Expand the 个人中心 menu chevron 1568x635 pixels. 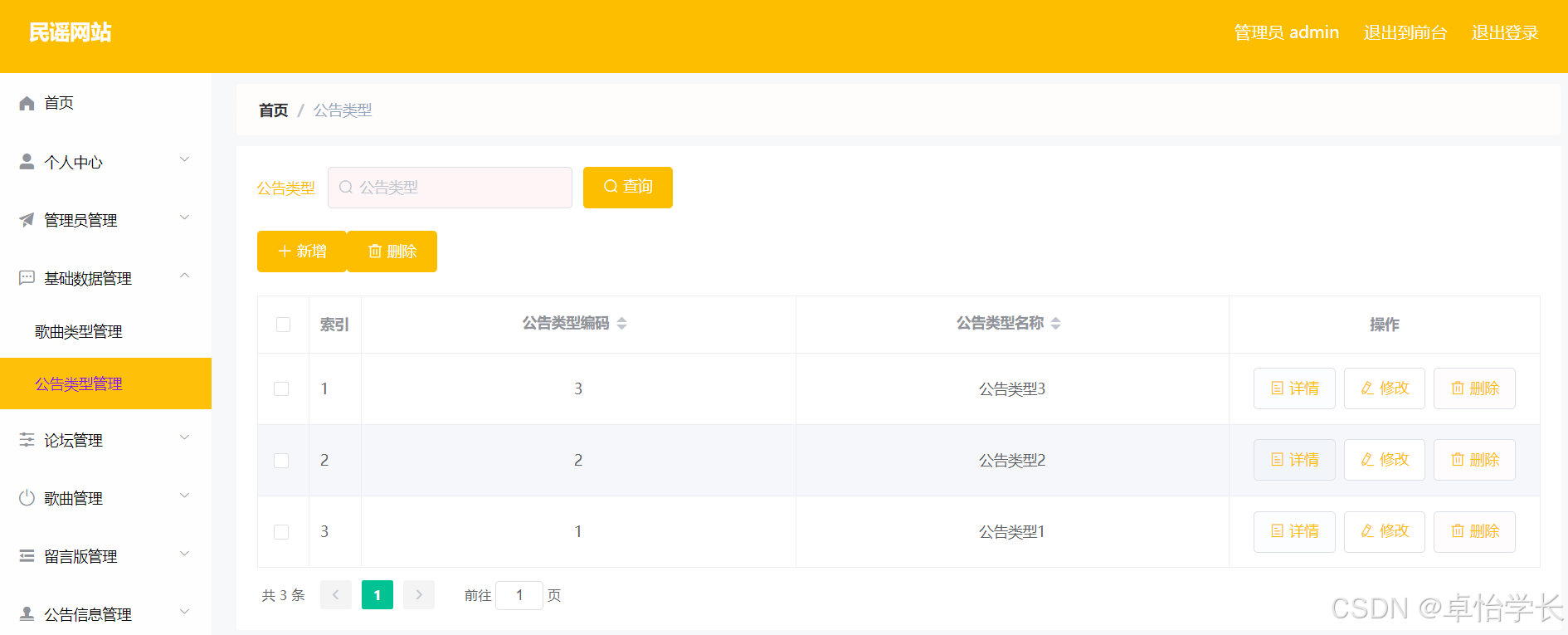point(185,159)
